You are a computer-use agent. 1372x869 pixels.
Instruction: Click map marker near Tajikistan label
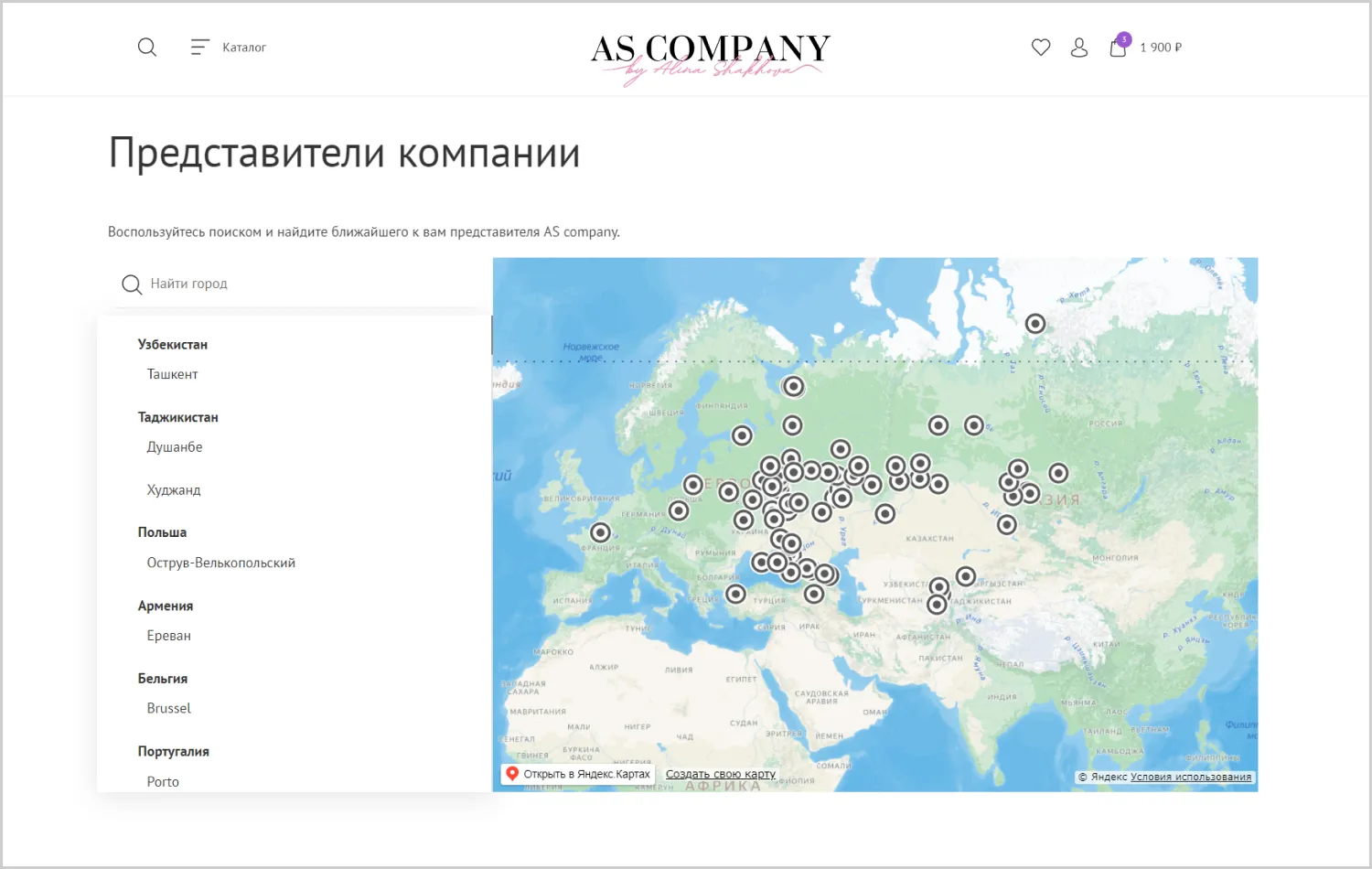pos(937,605)
